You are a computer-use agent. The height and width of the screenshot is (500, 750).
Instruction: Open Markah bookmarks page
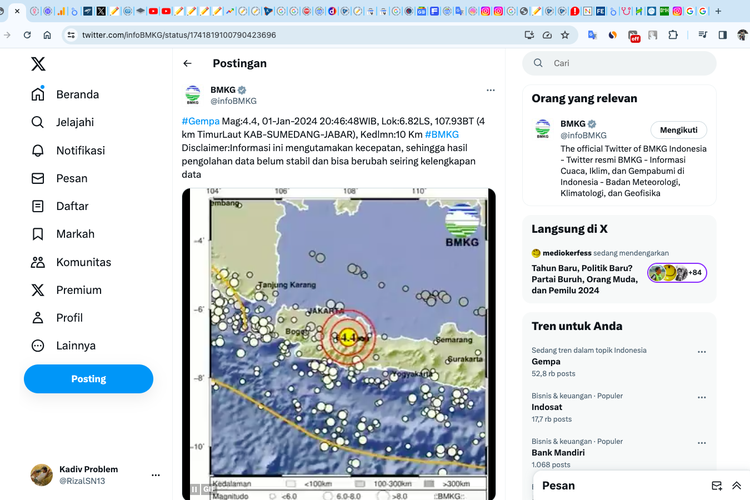pyautogui.click(x=63, y=234)
